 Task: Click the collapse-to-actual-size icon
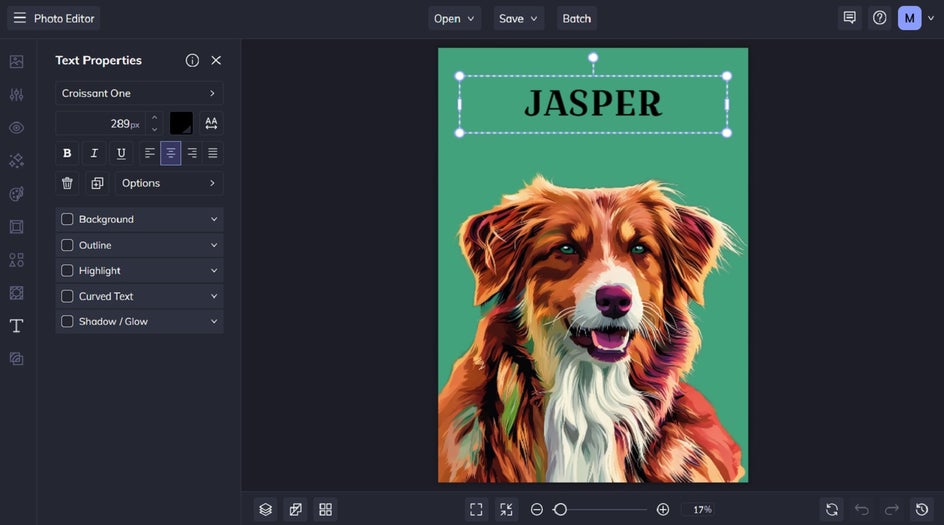506,509
